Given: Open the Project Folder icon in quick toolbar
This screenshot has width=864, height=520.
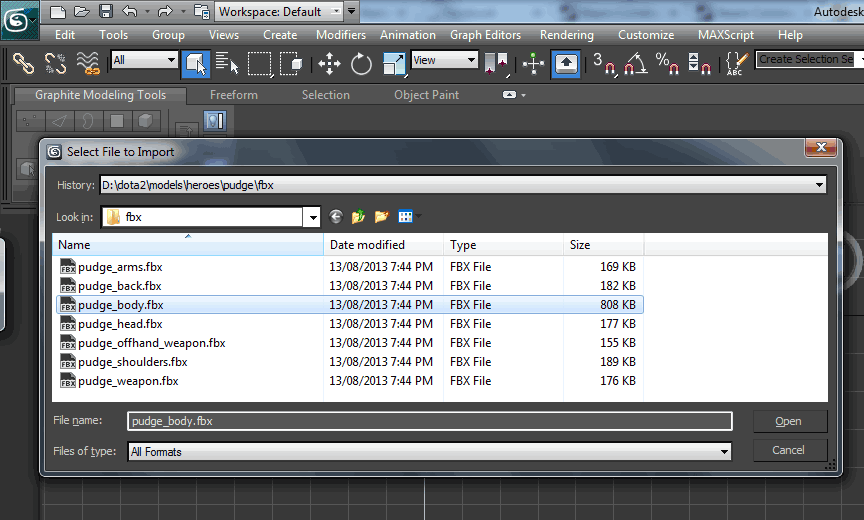Looking at the screenshot, I should [x=202, y=12].
